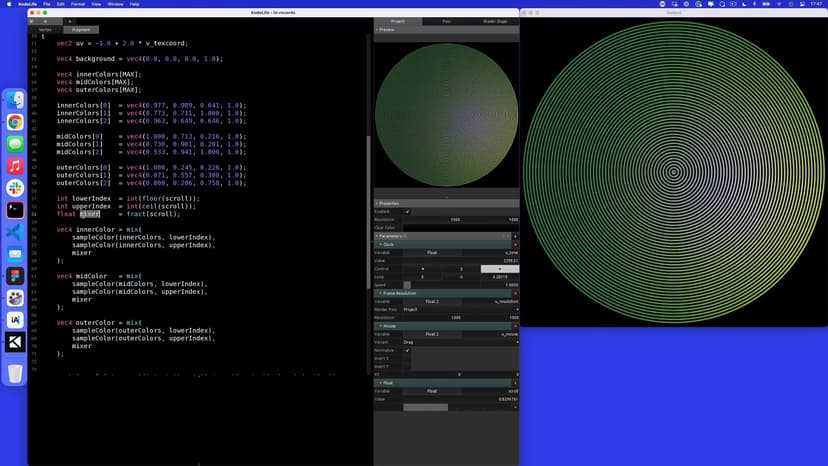Open Figma from the dock

pyautogui.click(x=15, y=276)
